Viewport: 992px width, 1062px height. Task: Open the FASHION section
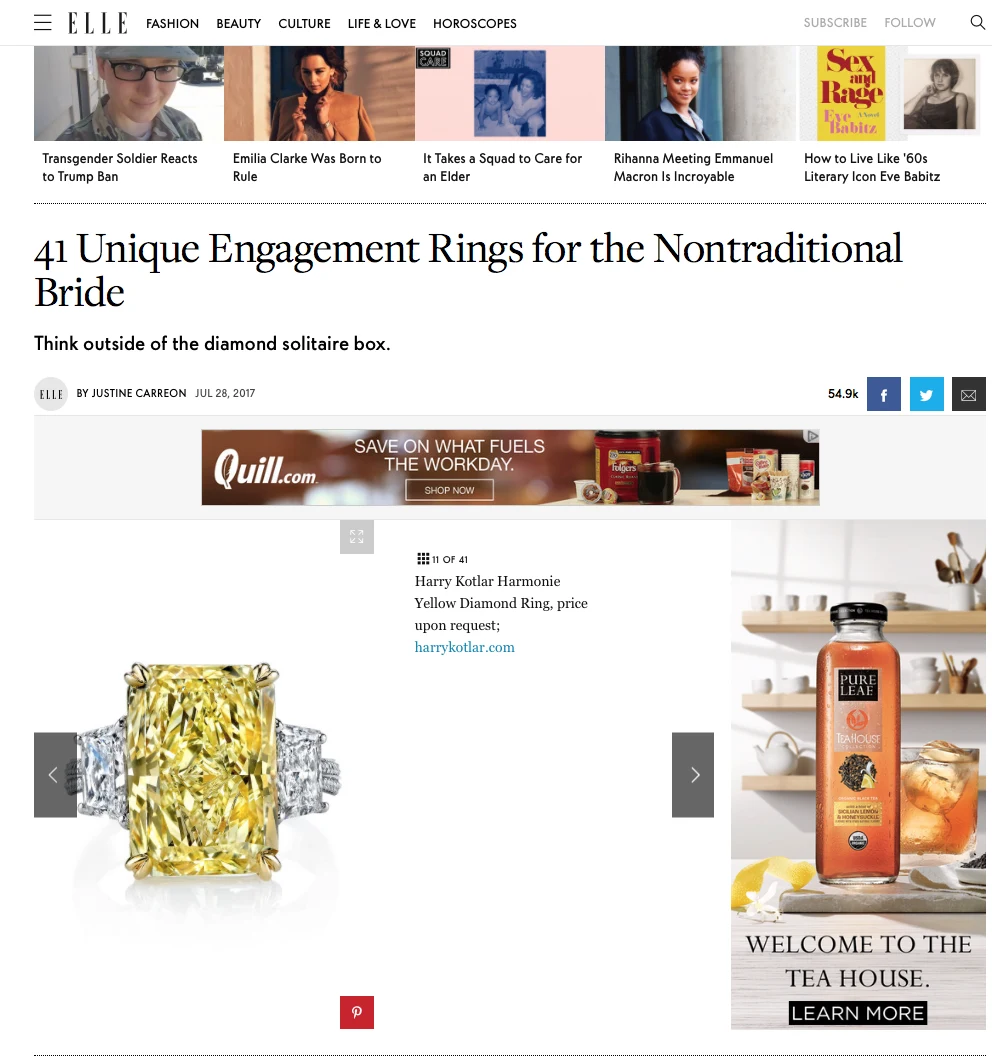172,23
